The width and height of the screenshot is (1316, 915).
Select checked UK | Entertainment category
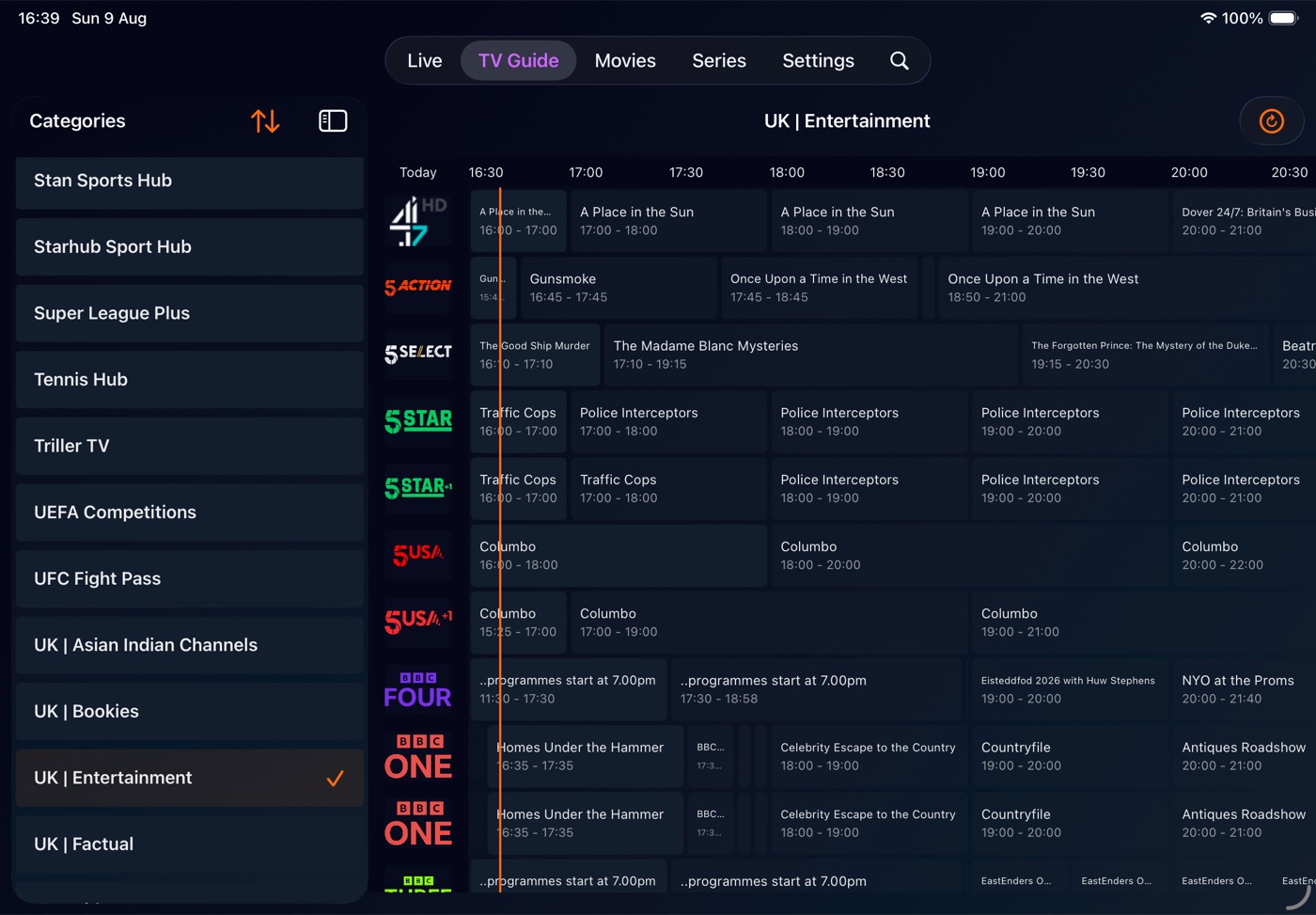coord(190,778)
